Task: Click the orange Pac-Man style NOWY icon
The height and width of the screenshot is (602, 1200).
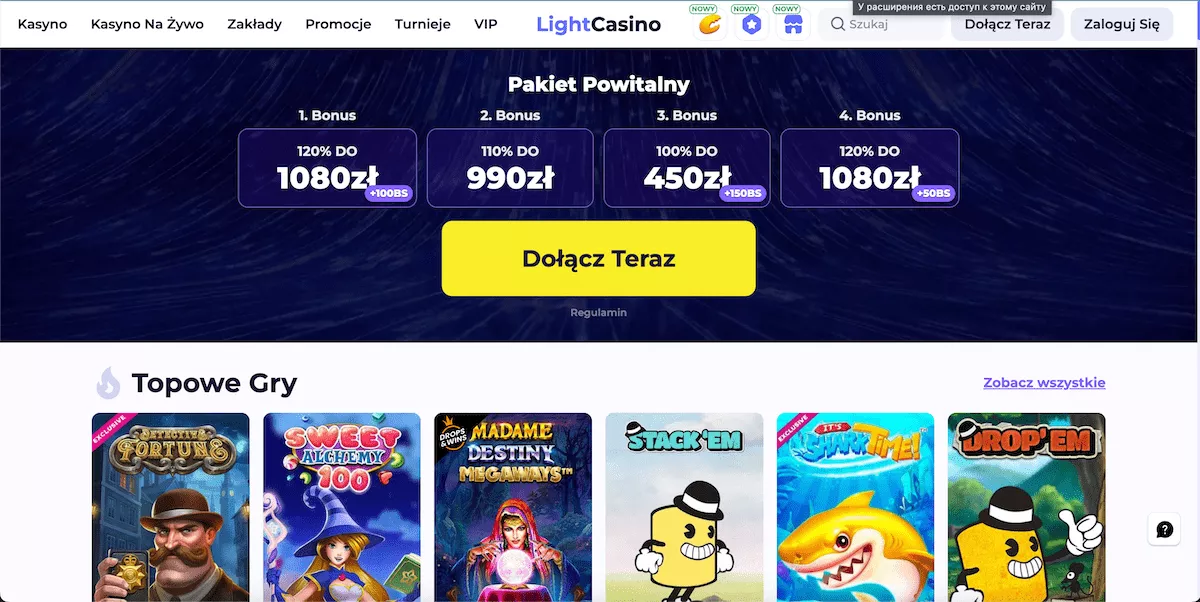Action: (709, 24)
